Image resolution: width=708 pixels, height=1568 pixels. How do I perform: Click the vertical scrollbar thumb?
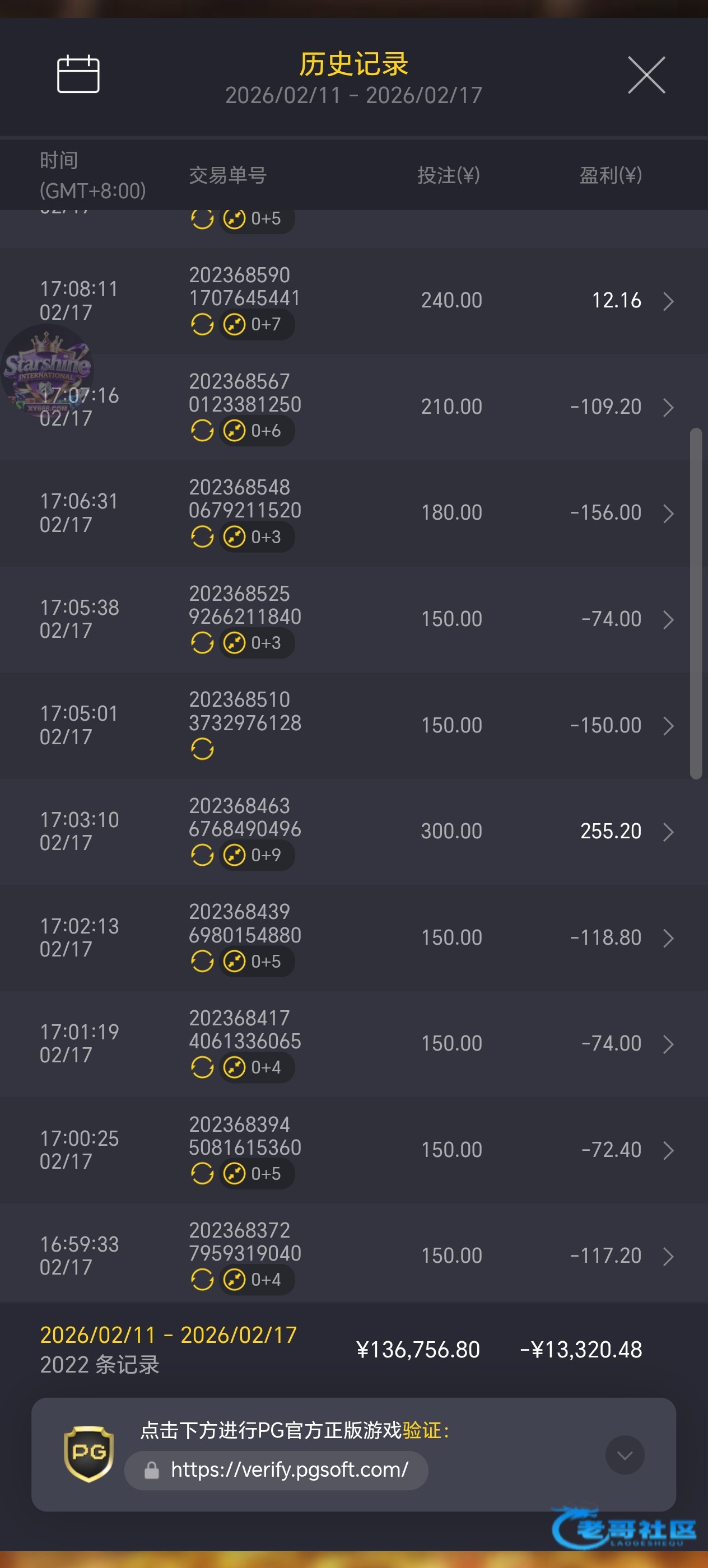695,603
